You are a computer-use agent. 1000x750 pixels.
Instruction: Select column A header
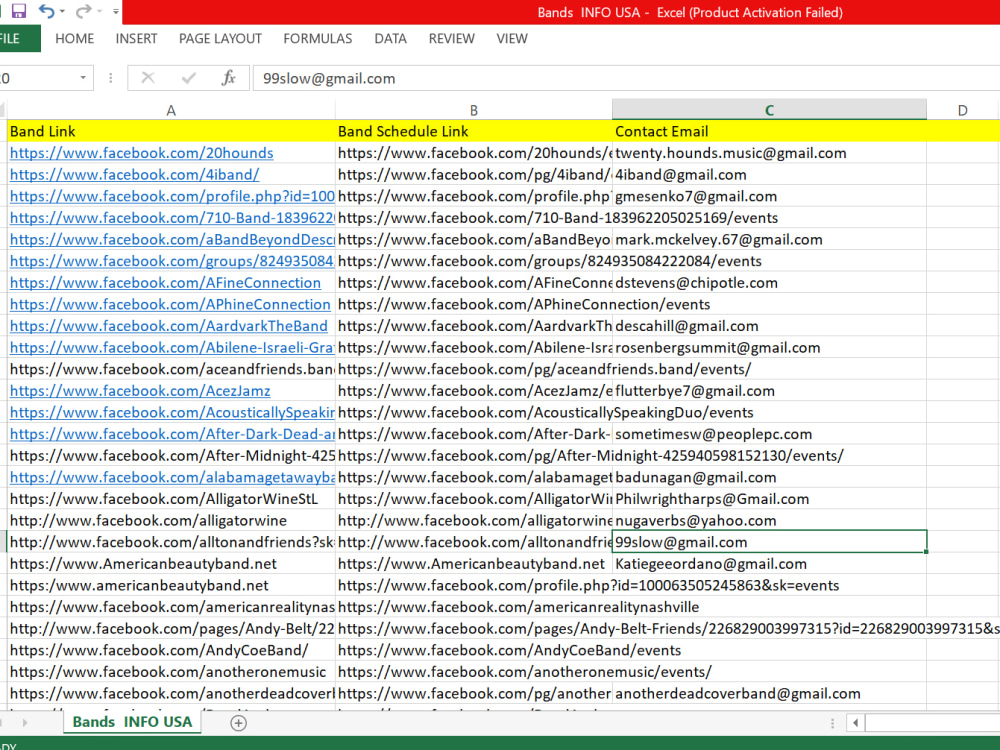pos(171,110)
